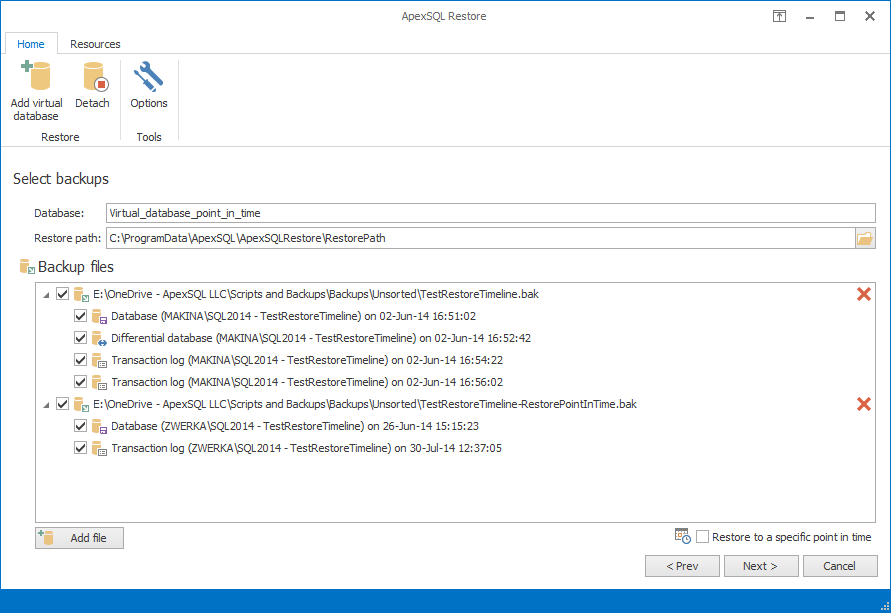Uncheck the Database (ZWERKA) backup from 26-Jun-14

[80, 426]
